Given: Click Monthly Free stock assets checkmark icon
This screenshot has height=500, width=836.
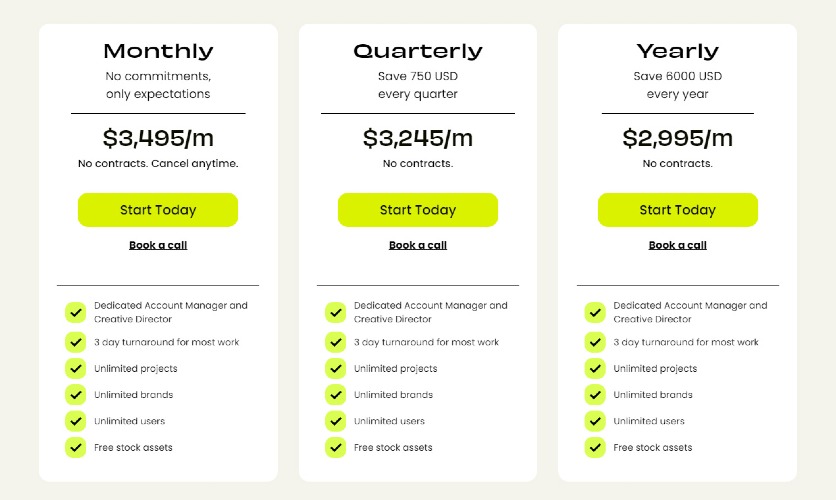Looking at the screenshot, I should pyautogui.click(x=75, y=447).
